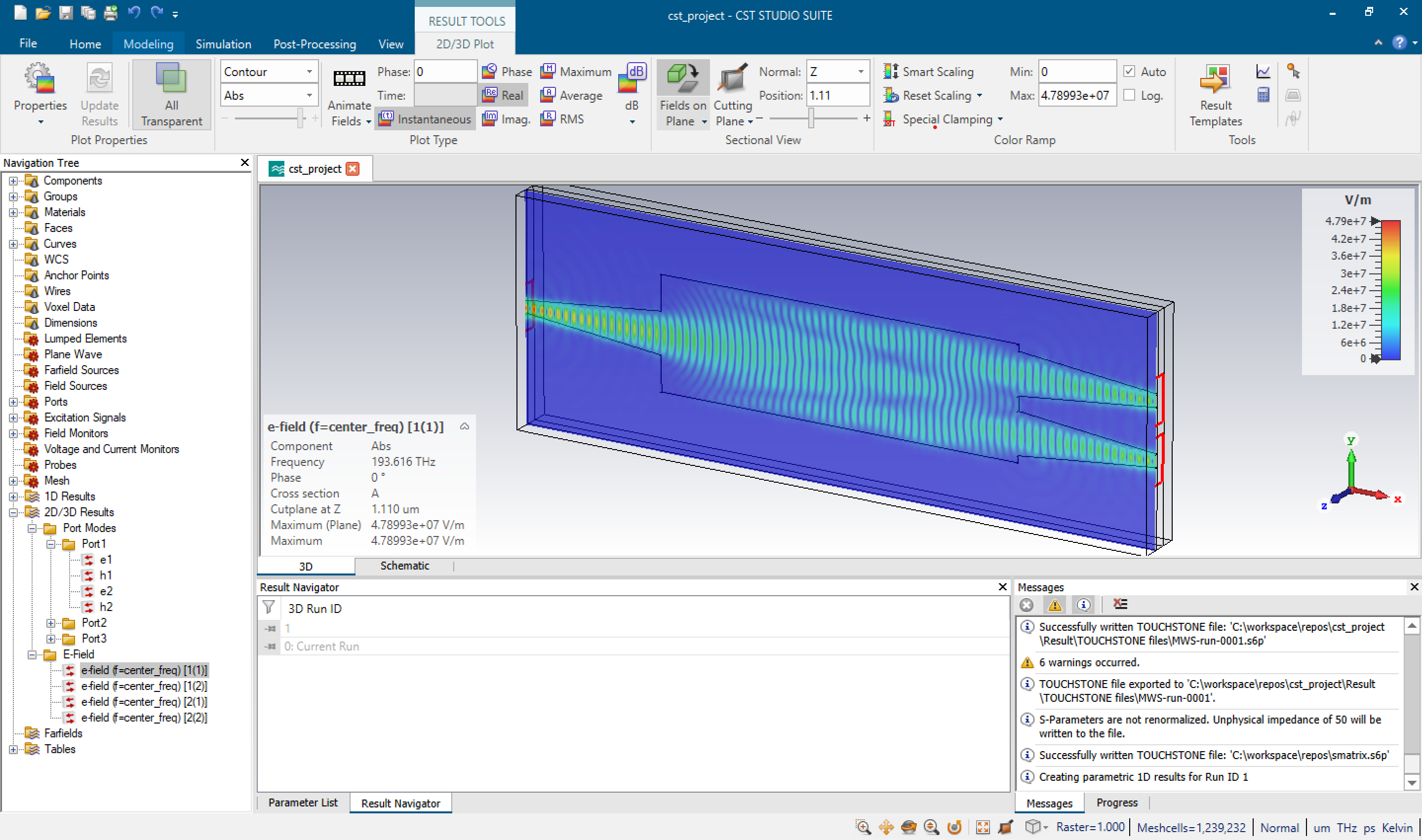Screen dimensions: 1422x840
Task: Click the Cutting Plane icon
Action: pos(732,78)
